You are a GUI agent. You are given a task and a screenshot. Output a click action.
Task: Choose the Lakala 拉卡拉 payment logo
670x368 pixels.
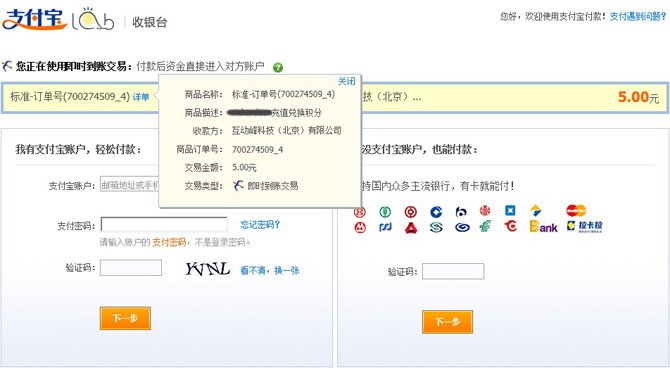pos(584,226)
